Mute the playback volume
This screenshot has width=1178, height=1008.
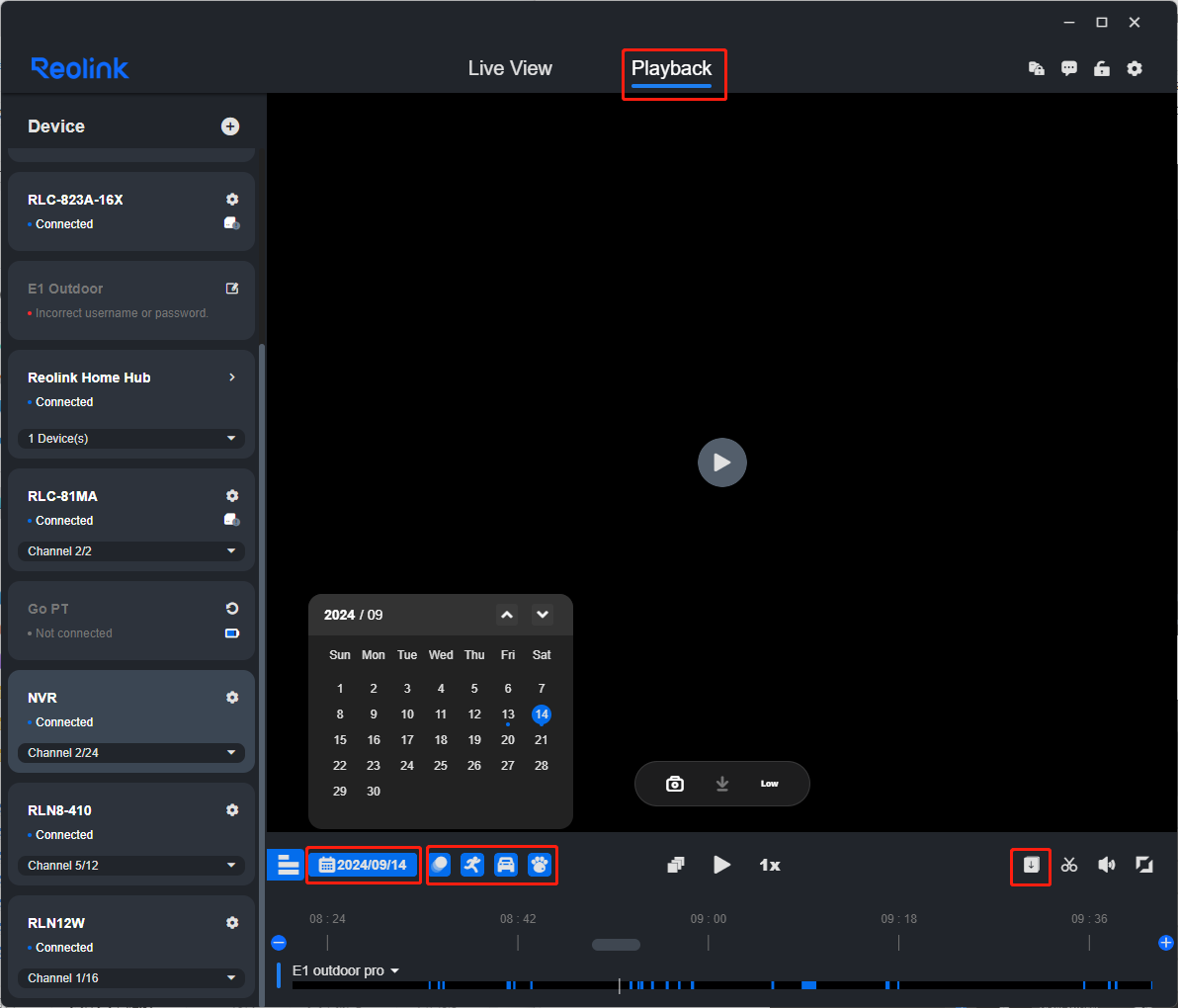[1107, 865]
